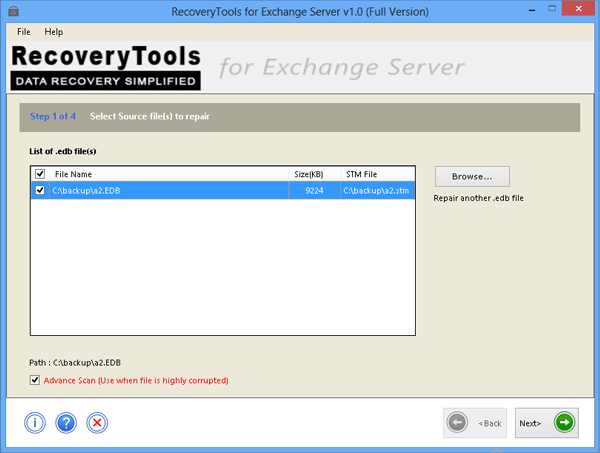Click the 'List of .edb file(s)' heading
Viewport: 600px width, 453px height.
pos(63,152)
